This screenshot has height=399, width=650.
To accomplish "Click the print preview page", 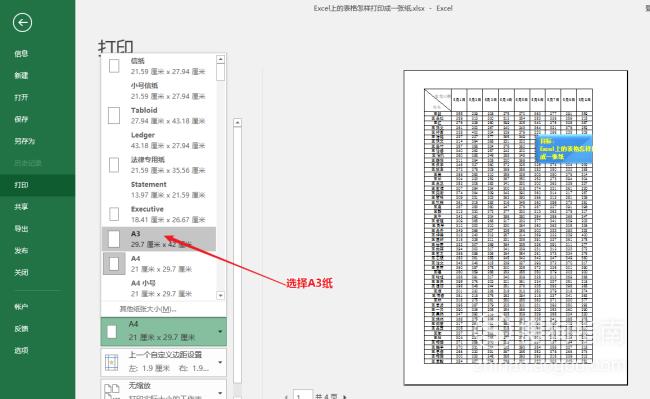I will coord(515,227).
